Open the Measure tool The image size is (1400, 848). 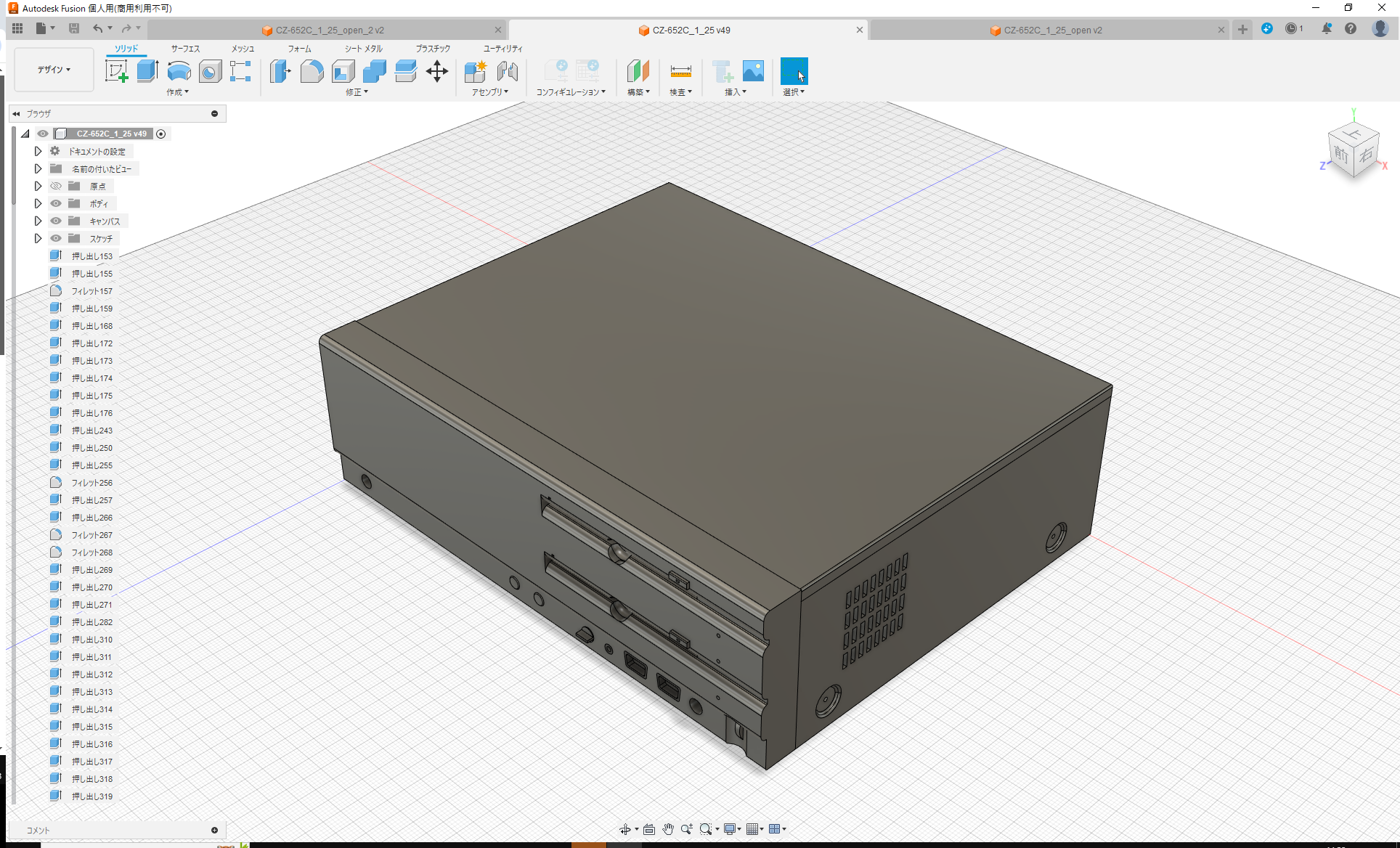coord(680,71)
